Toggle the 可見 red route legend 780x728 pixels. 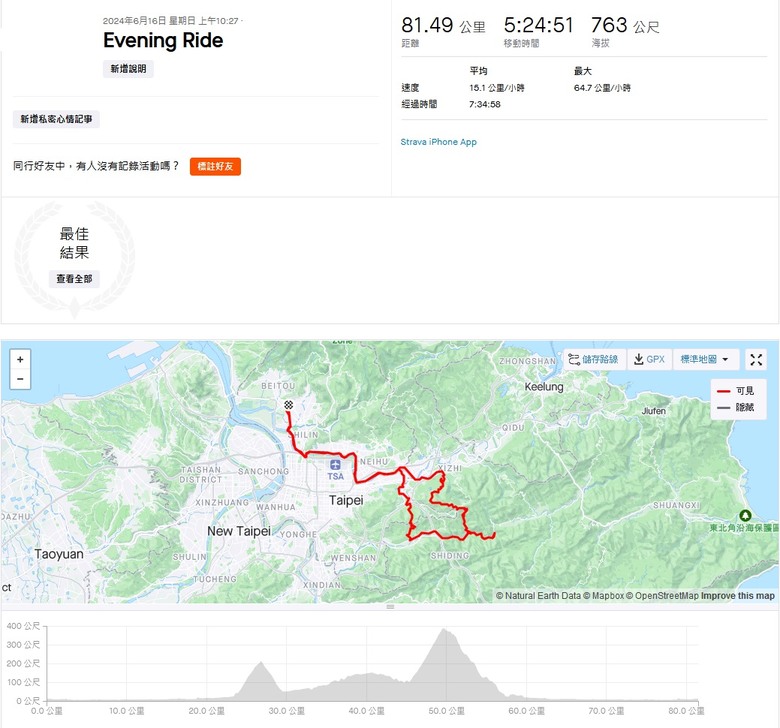tap(737, 391)
